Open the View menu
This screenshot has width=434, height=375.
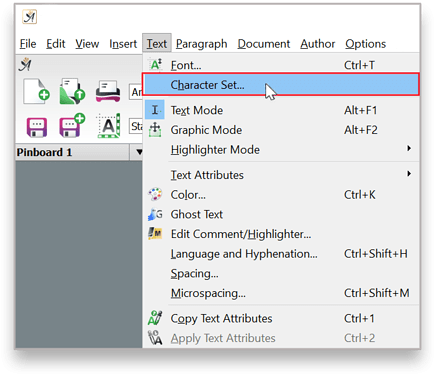pyautogui.click(x=87, y=44)
